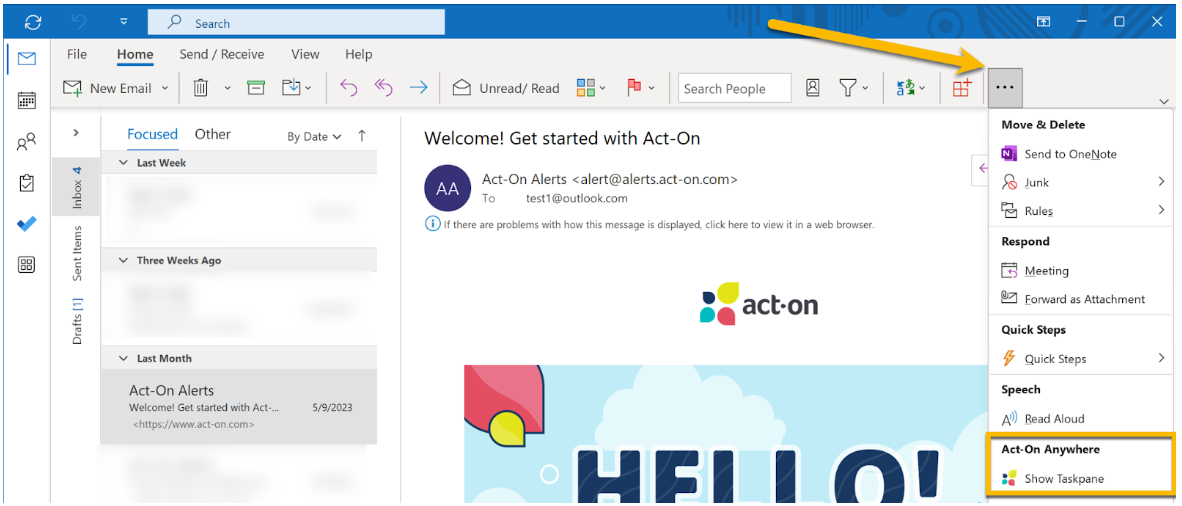Toggle Unread/ Read status

coord(506,88)
